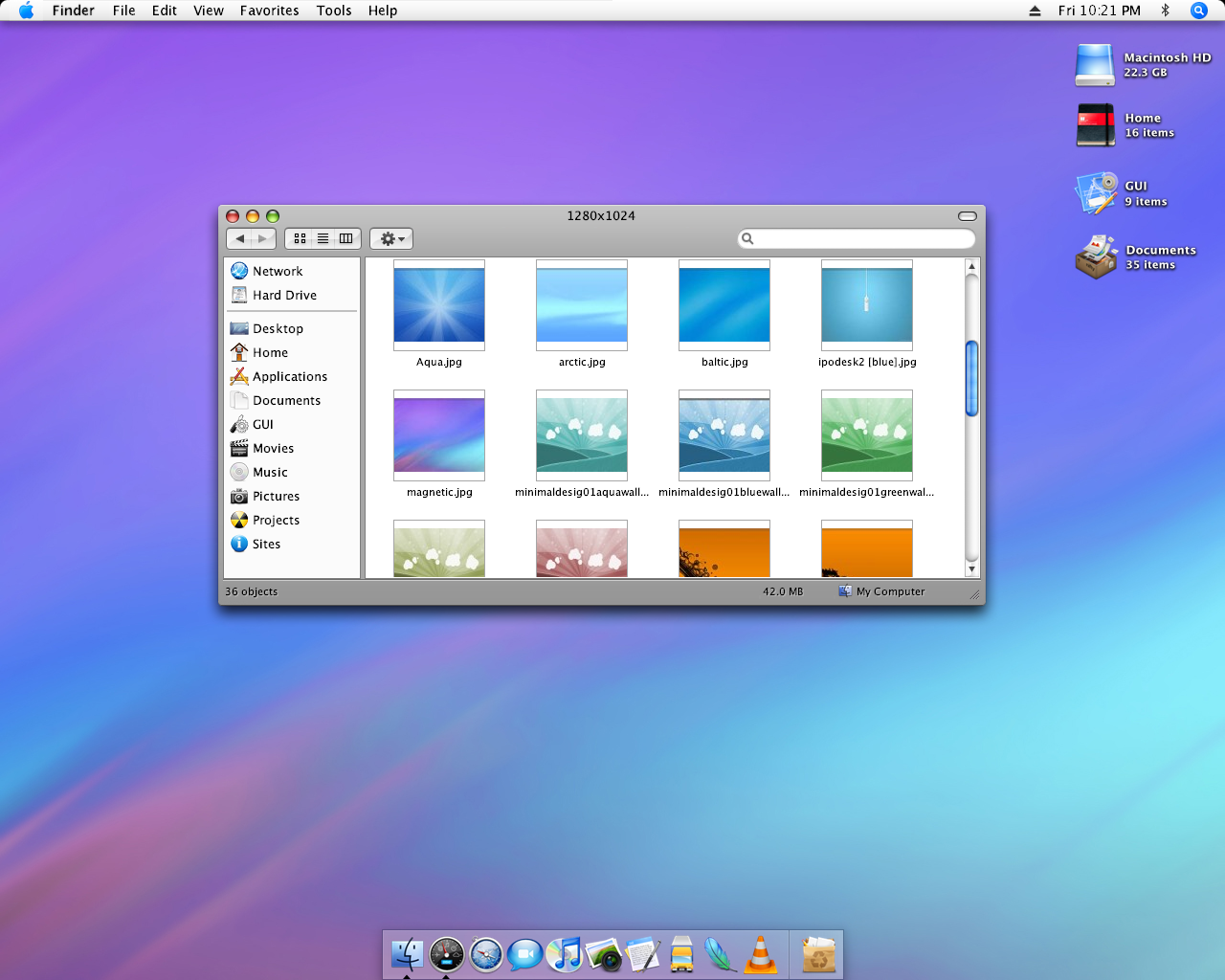Click the scrollbar down arrow
Image resolution: width=1225 pixels, height=980 pixels.
(x=971, y=569)
